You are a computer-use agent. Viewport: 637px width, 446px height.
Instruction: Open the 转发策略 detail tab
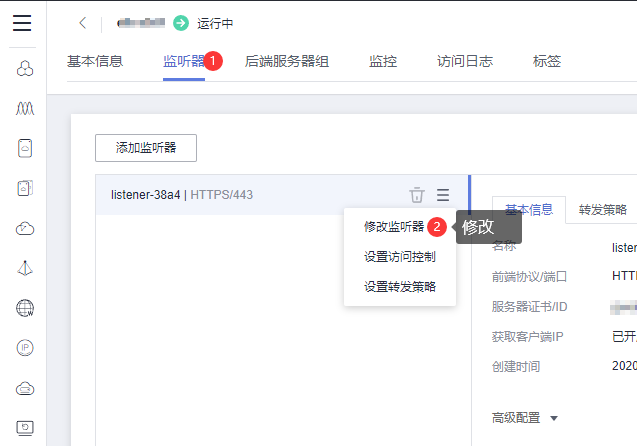click(602, 210)
